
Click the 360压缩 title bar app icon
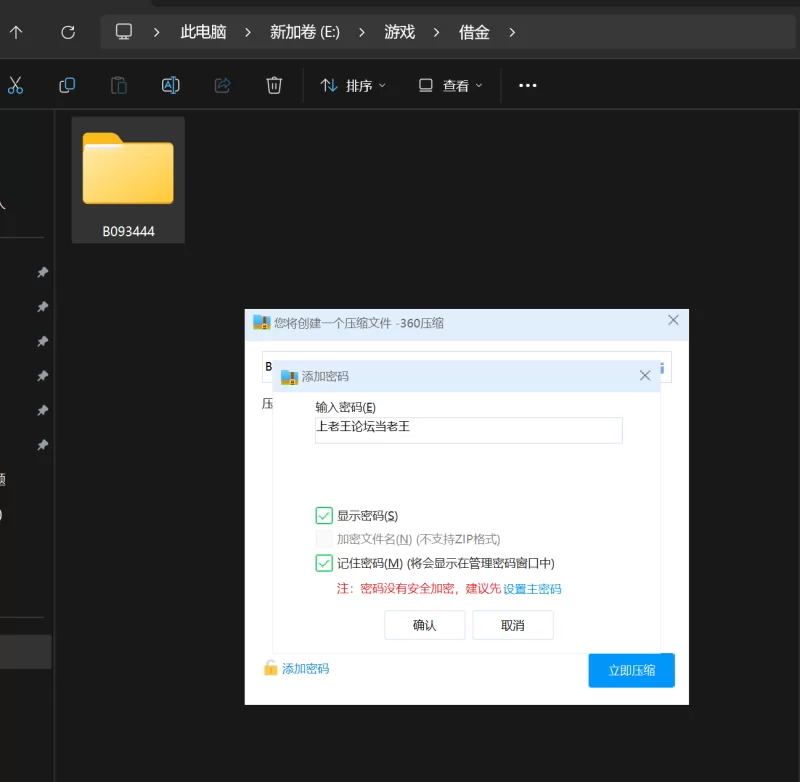[262, 322]
